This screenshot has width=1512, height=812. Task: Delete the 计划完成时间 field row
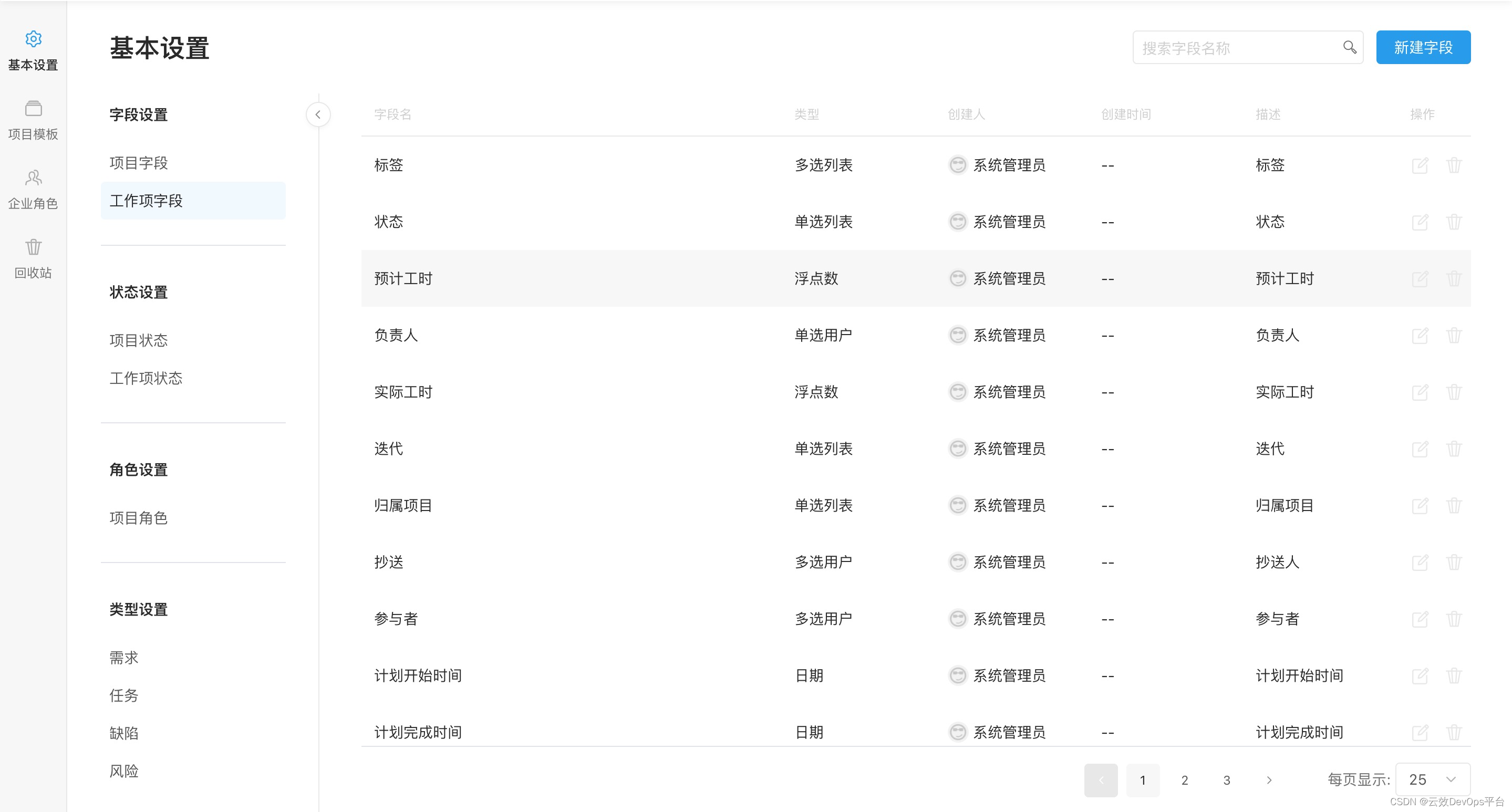pos(1454,732)
